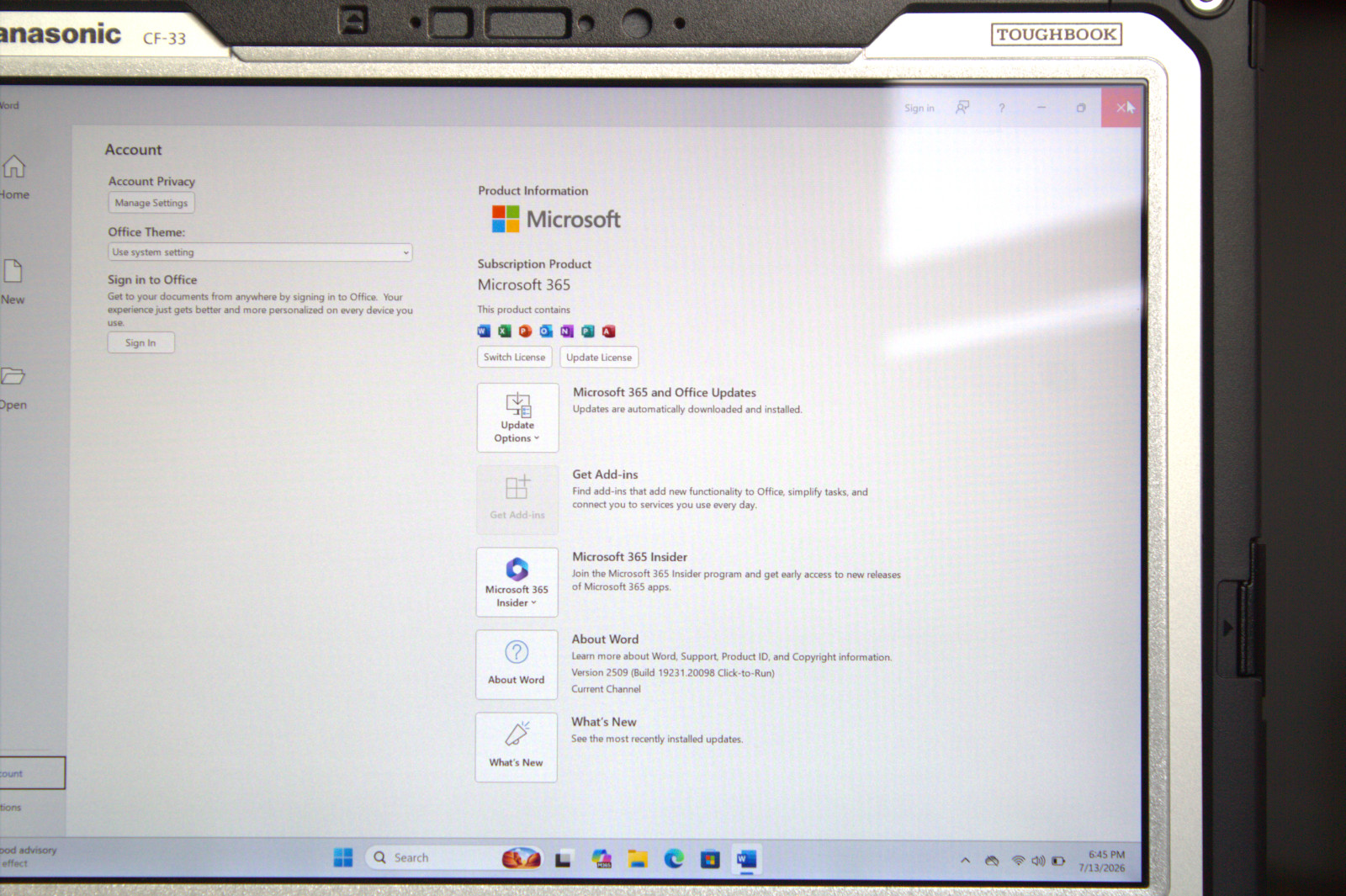Screen dimensions: 1346x896
Task: Click the OneNote app icon in product list
Action: pyautogui.click(x=567, y=331)
